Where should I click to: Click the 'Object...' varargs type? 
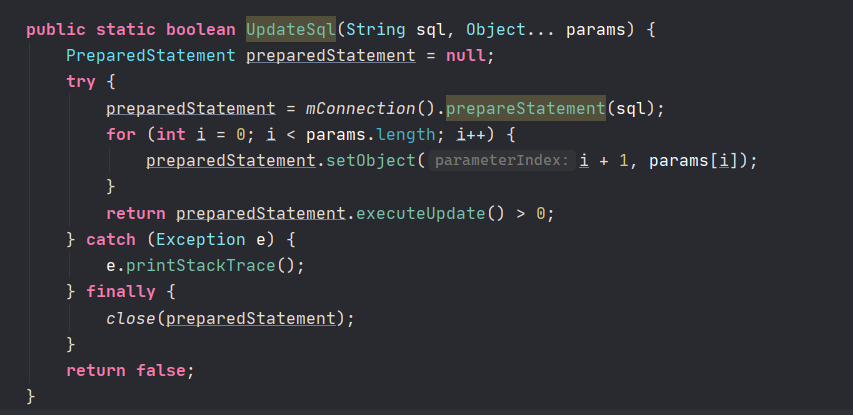pyautogui.click(x=511, y=29)
